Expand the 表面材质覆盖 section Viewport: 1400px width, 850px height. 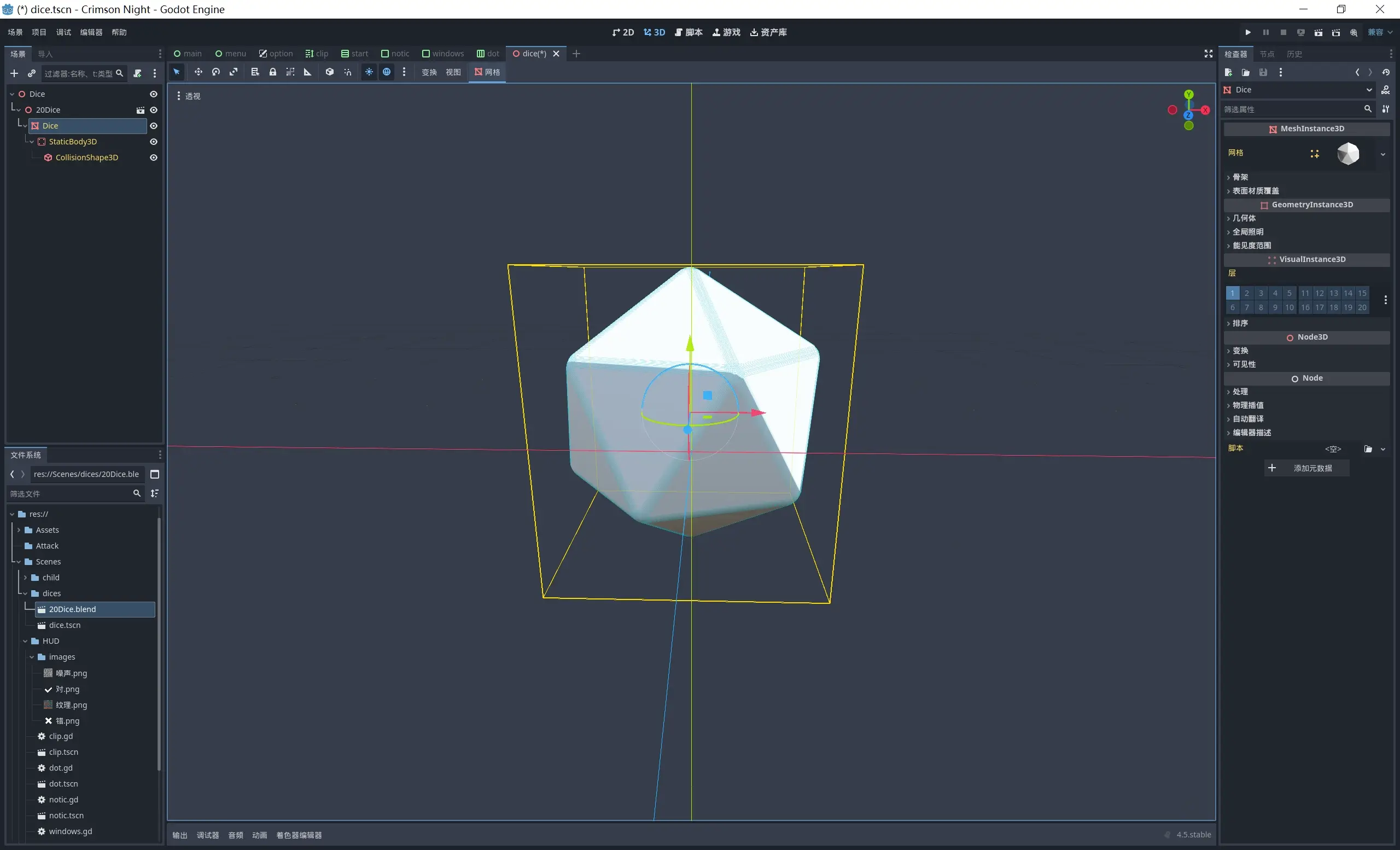(1255, 191)
